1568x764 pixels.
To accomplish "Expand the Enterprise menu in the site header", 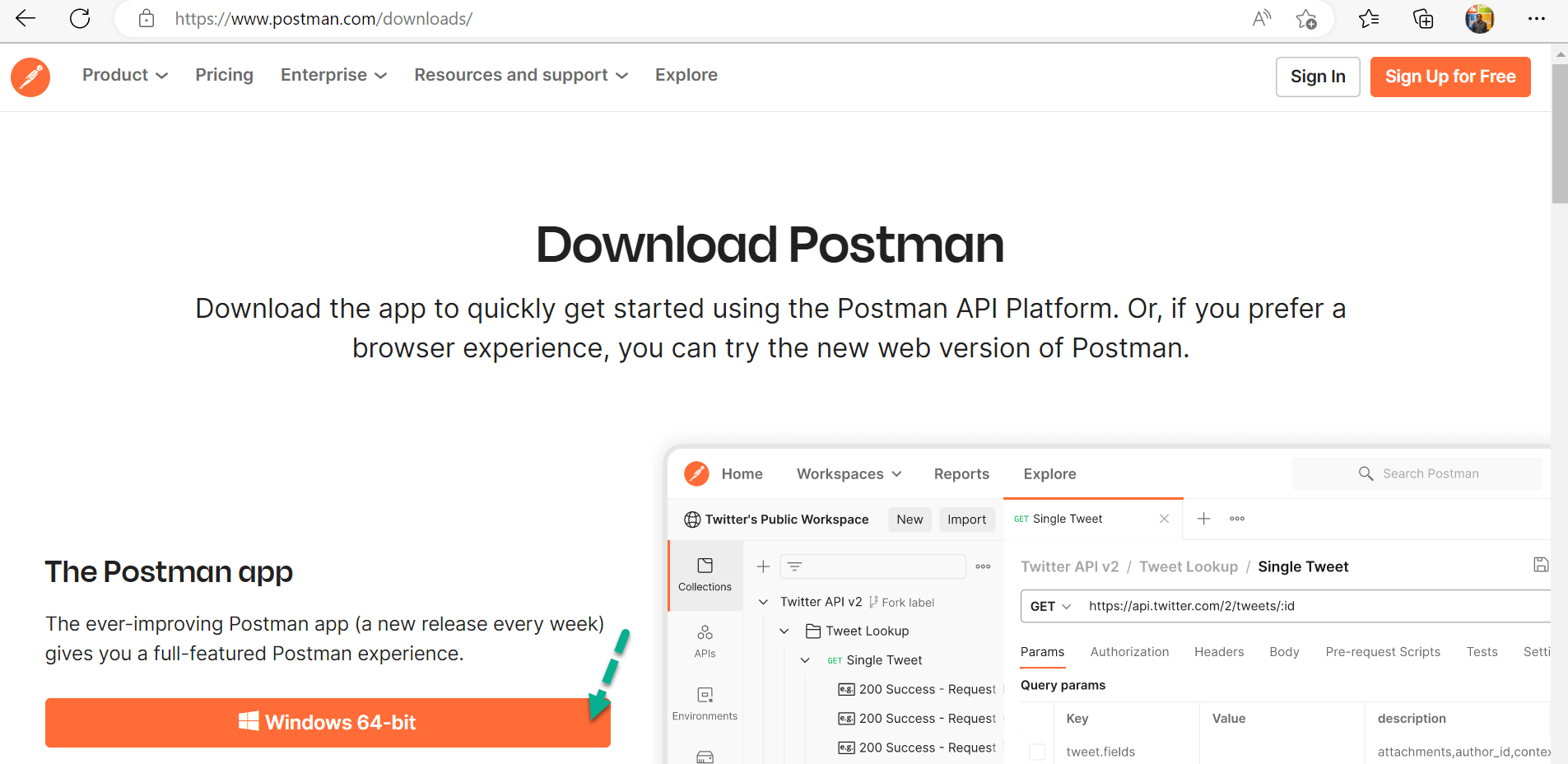I will pyautogui.click(x=333, y=75).
